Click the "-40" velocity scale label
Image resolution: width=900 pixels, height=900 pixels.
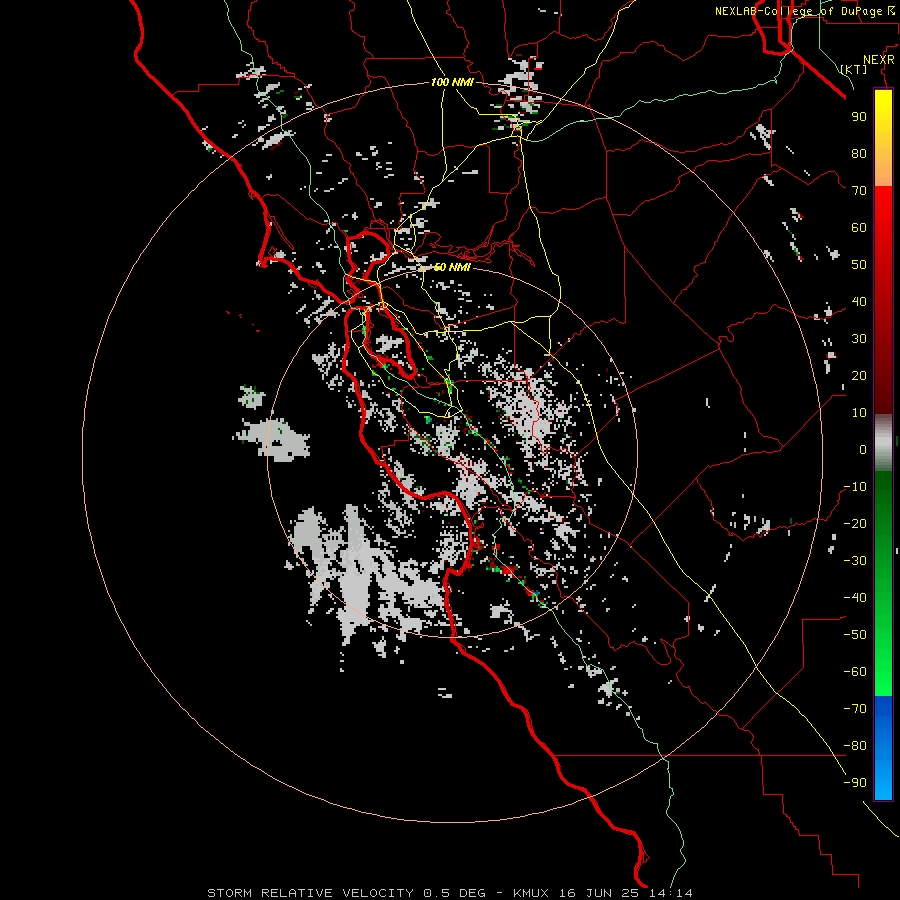point(855,598)
